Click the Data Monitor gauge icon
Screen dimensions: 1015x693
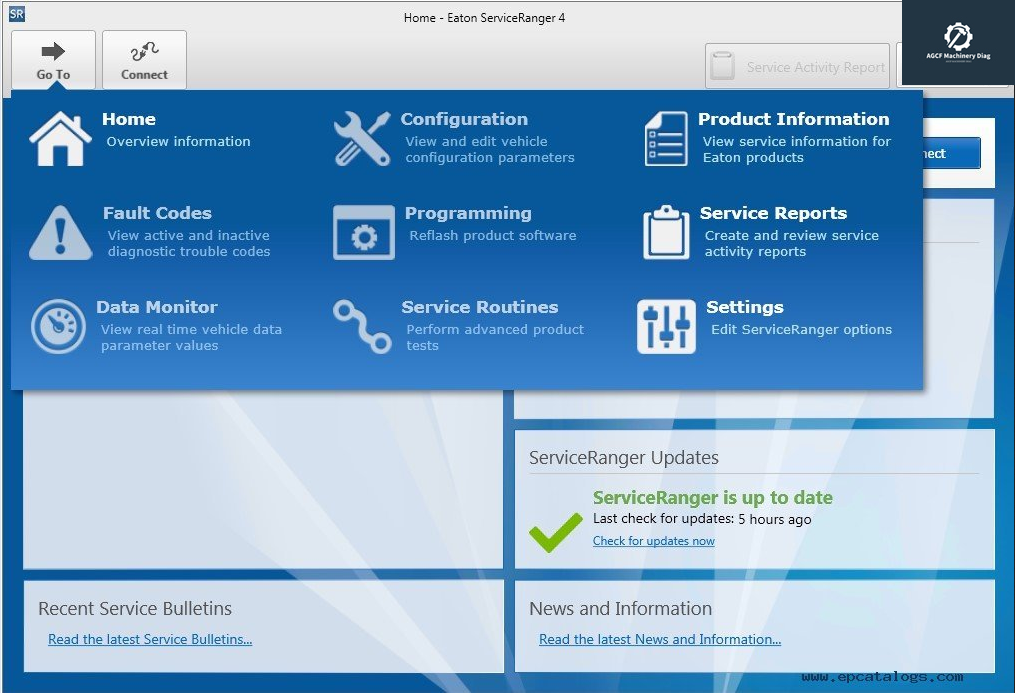(57, 324)
